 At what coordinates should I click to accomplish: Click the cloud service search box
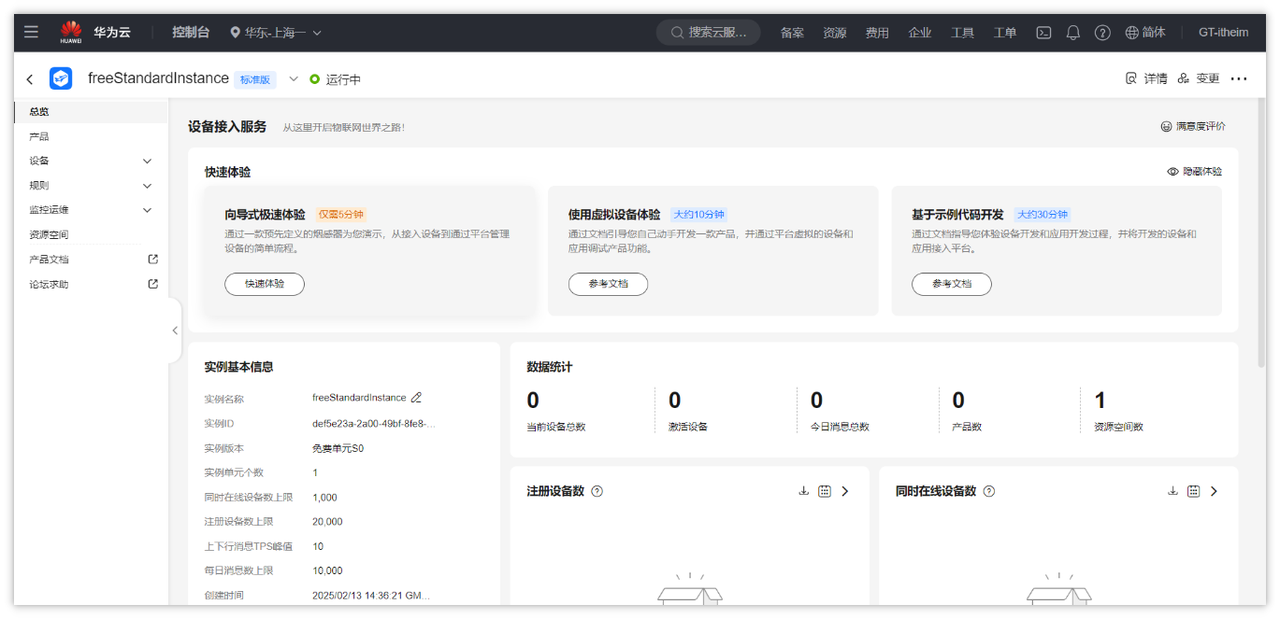(708, 32)
